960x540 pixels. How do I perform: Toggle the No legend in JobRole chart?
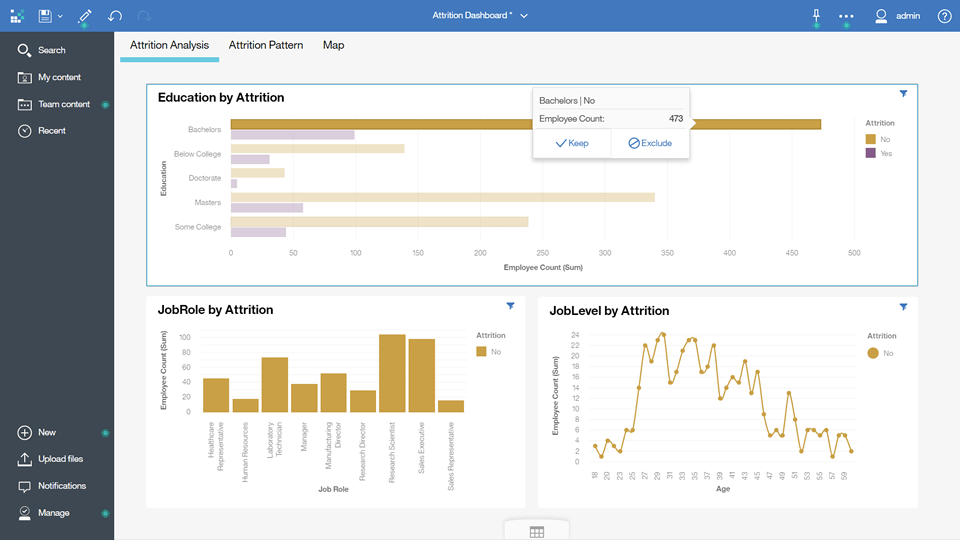[490, 352]
